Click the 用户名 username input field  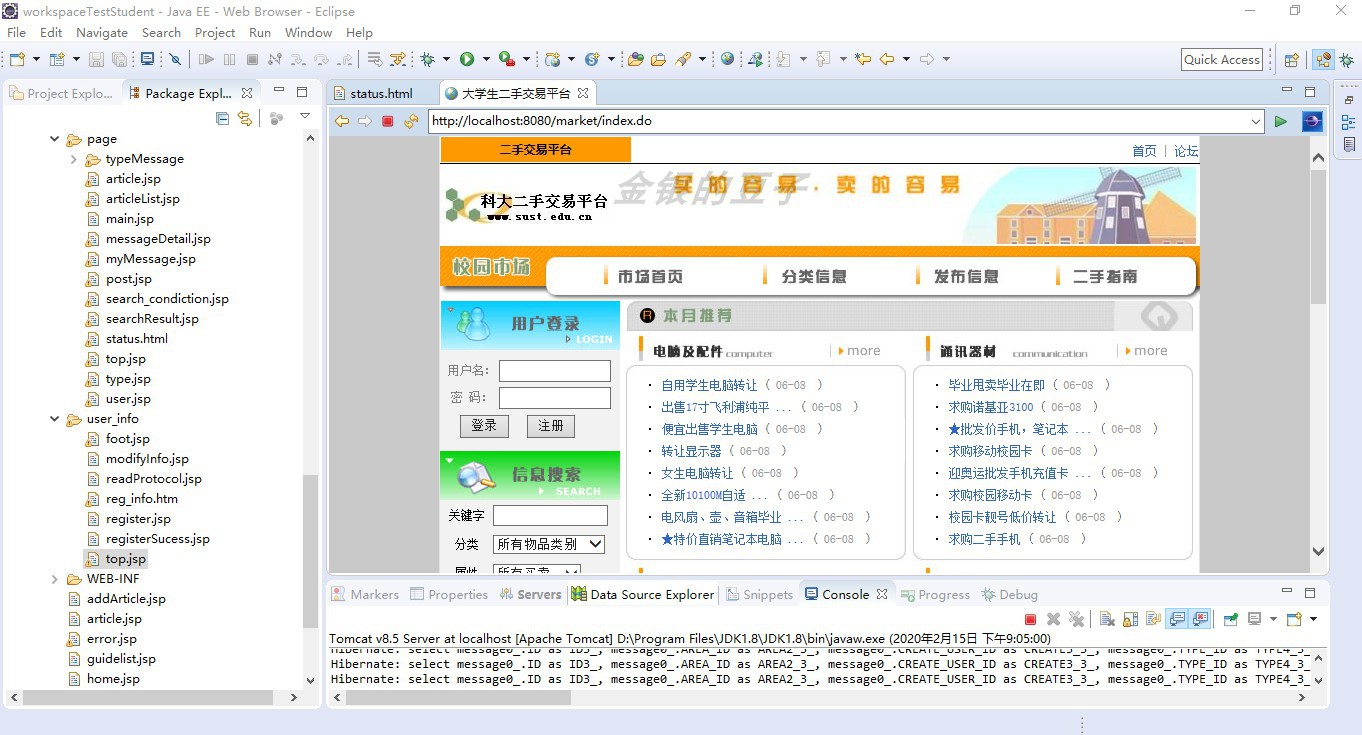pyautogui.click(x=554, y=371)
